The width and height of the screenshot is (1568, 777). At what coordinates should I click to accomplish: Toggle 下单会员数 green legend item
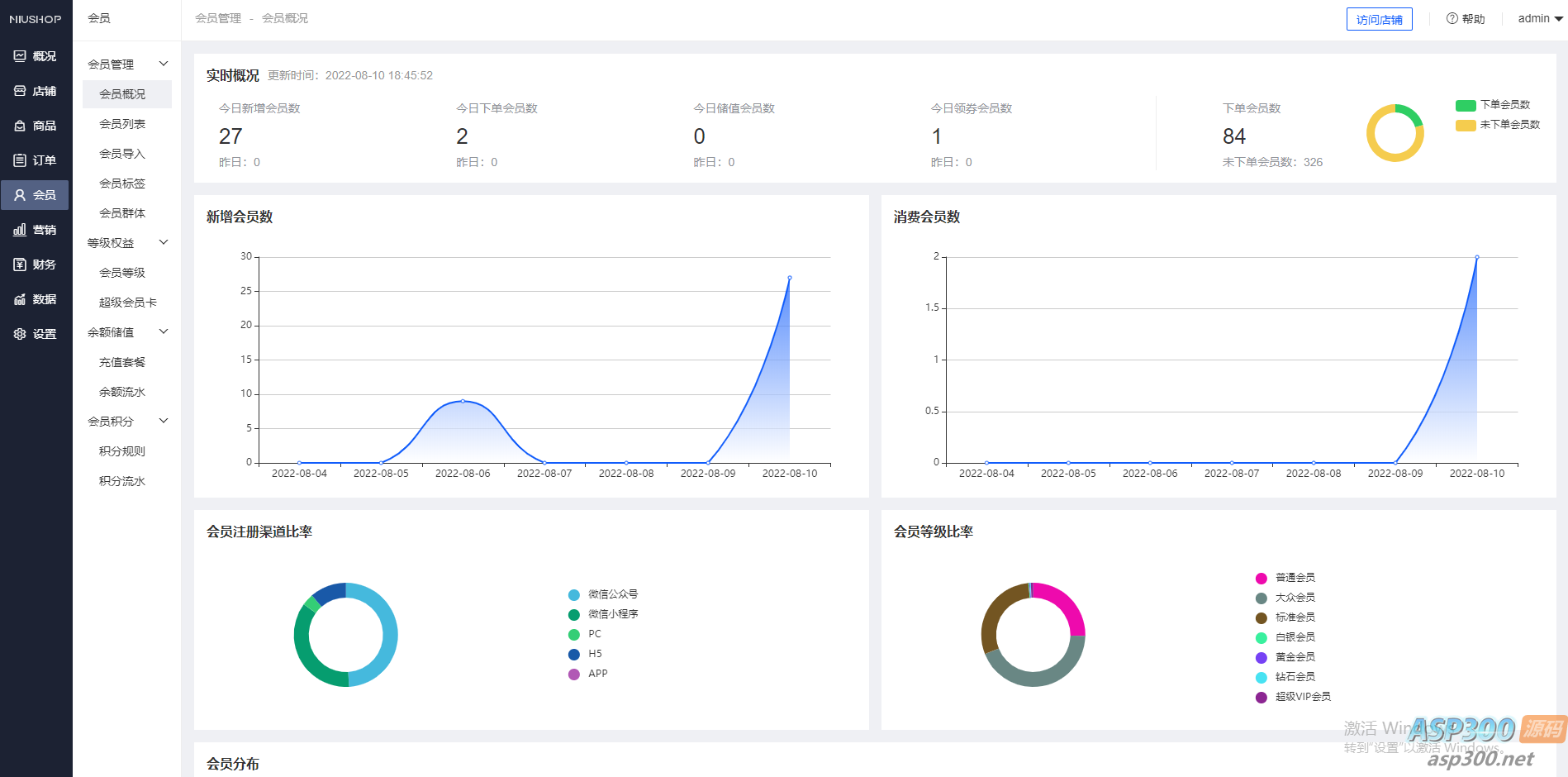pyautogui.click(x=1492, y=105)
